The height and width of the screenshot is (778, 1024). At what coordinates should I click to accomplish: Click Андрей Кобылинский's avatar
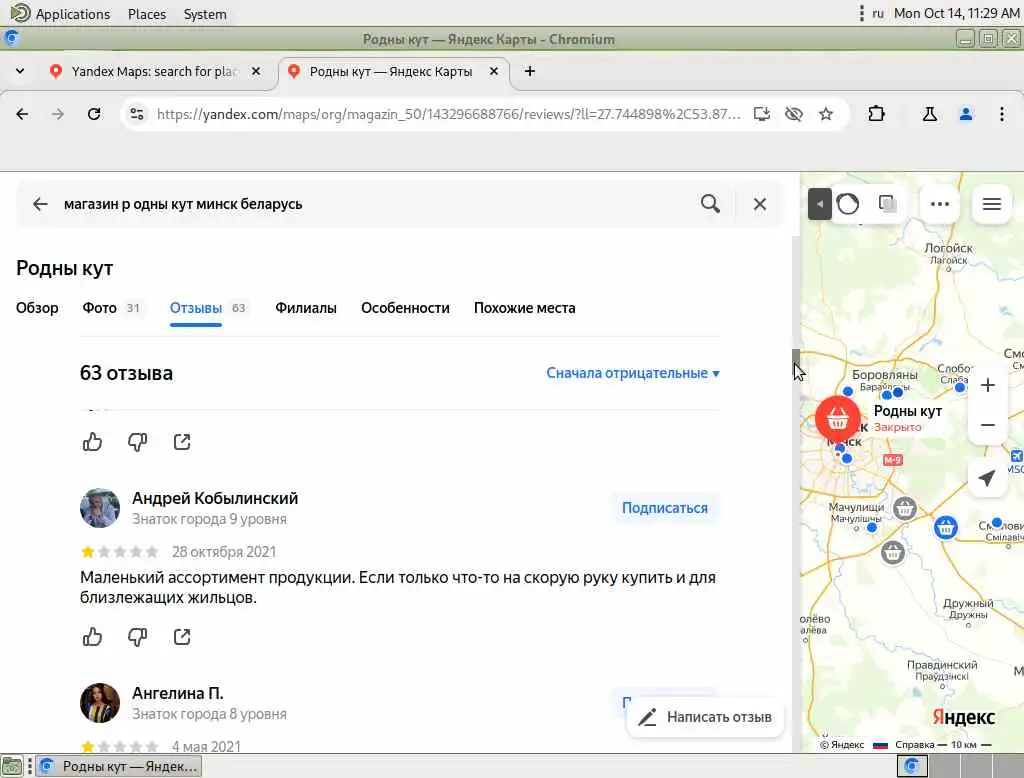click(100, 508)
